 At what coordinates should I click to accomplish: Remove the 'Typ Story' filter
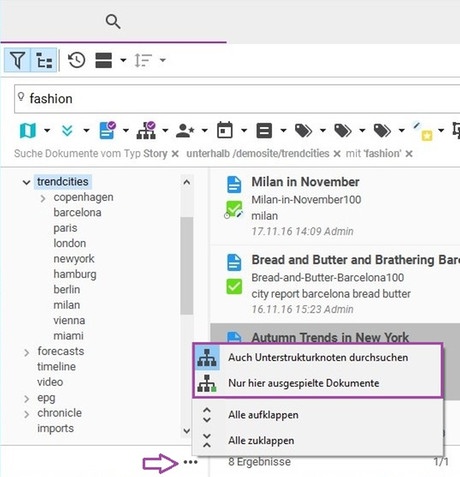(x=175, y=154)
